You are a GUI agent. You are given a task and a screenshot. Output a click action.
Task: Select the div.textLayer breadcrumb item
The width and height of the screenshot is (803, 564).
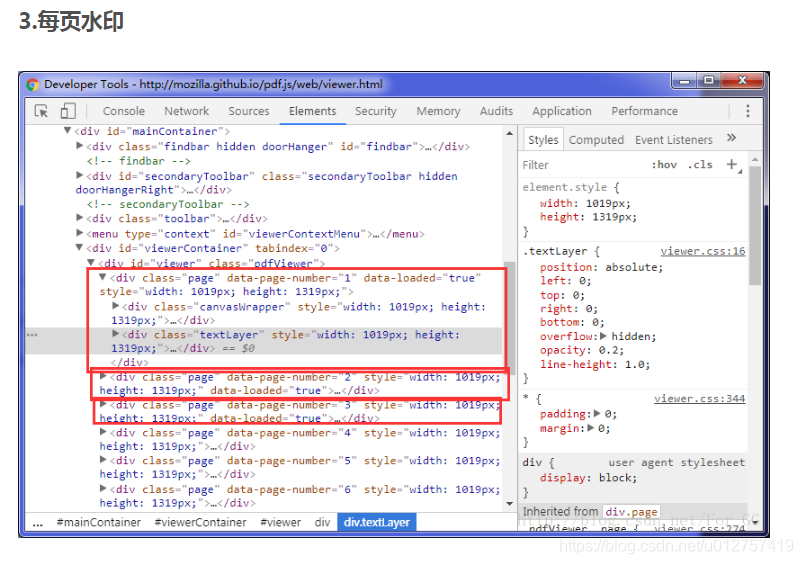coord(376,522)
